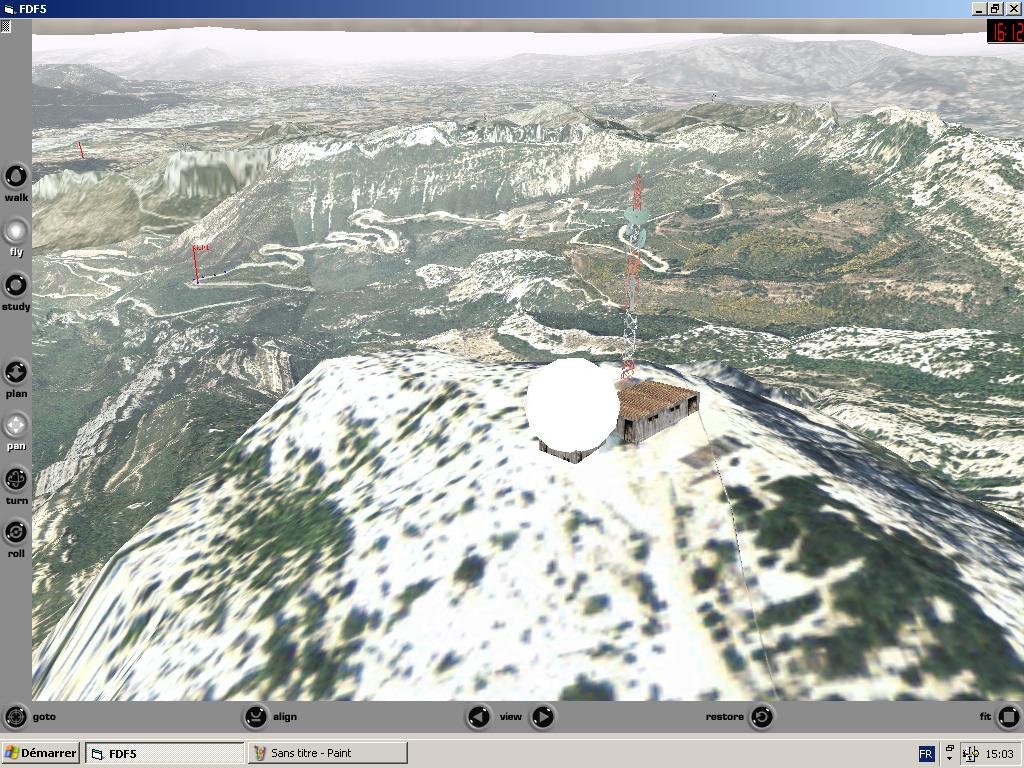This screenshot has width=1024, height=768.
Task: Advance to the next viewpoint
Action: 542,716
